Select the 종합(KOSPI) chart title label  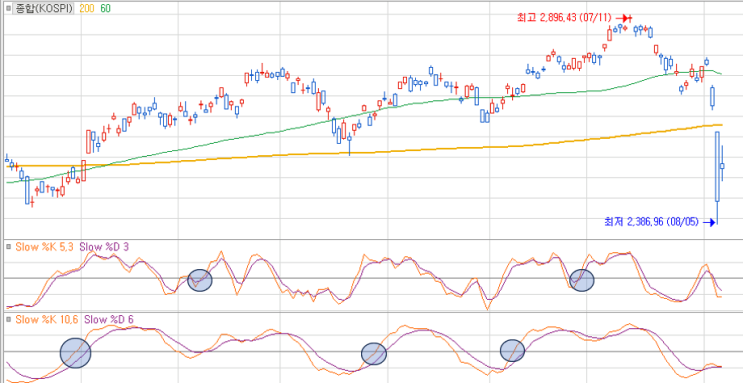click(x=43, y=9)
